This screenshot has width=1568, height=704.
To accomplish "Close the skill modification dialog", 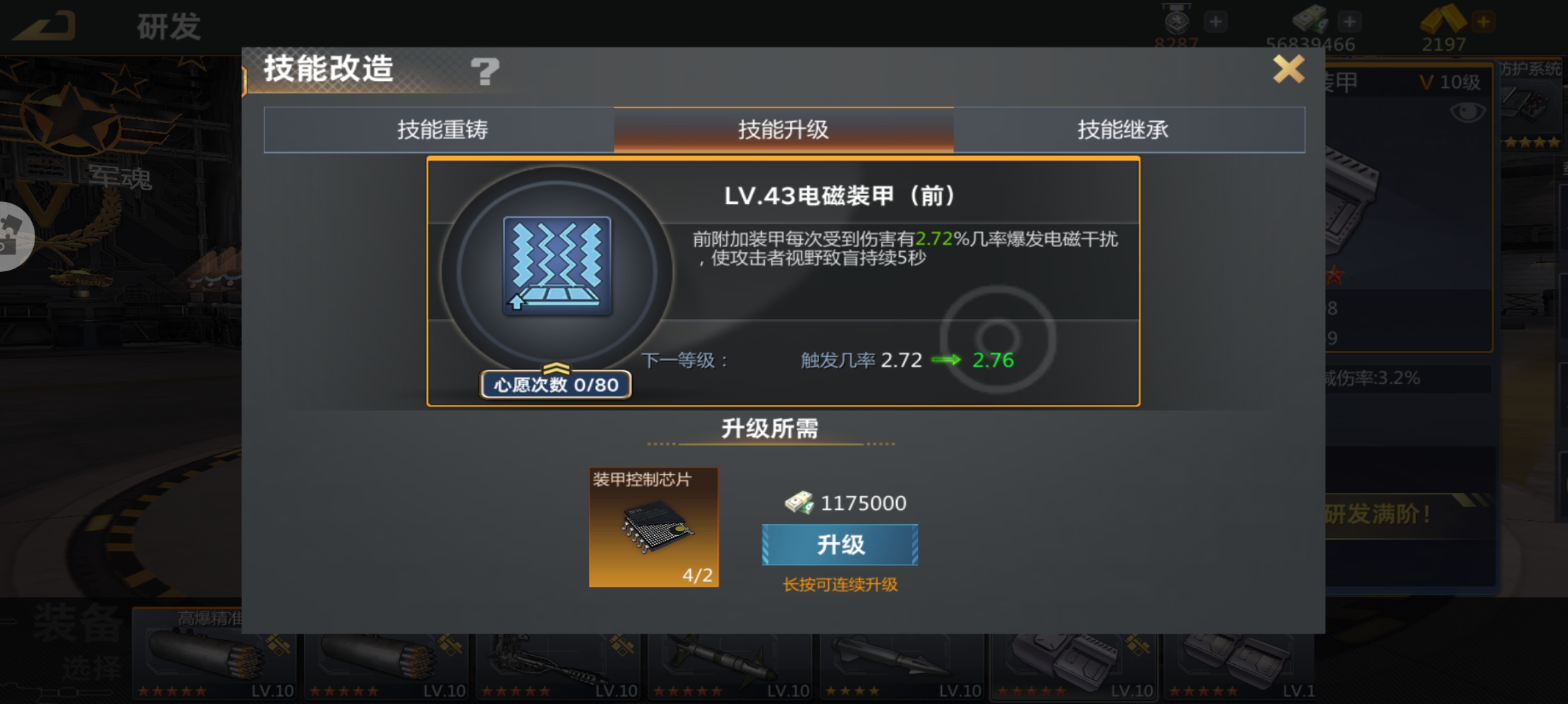I will [1288, 68].
